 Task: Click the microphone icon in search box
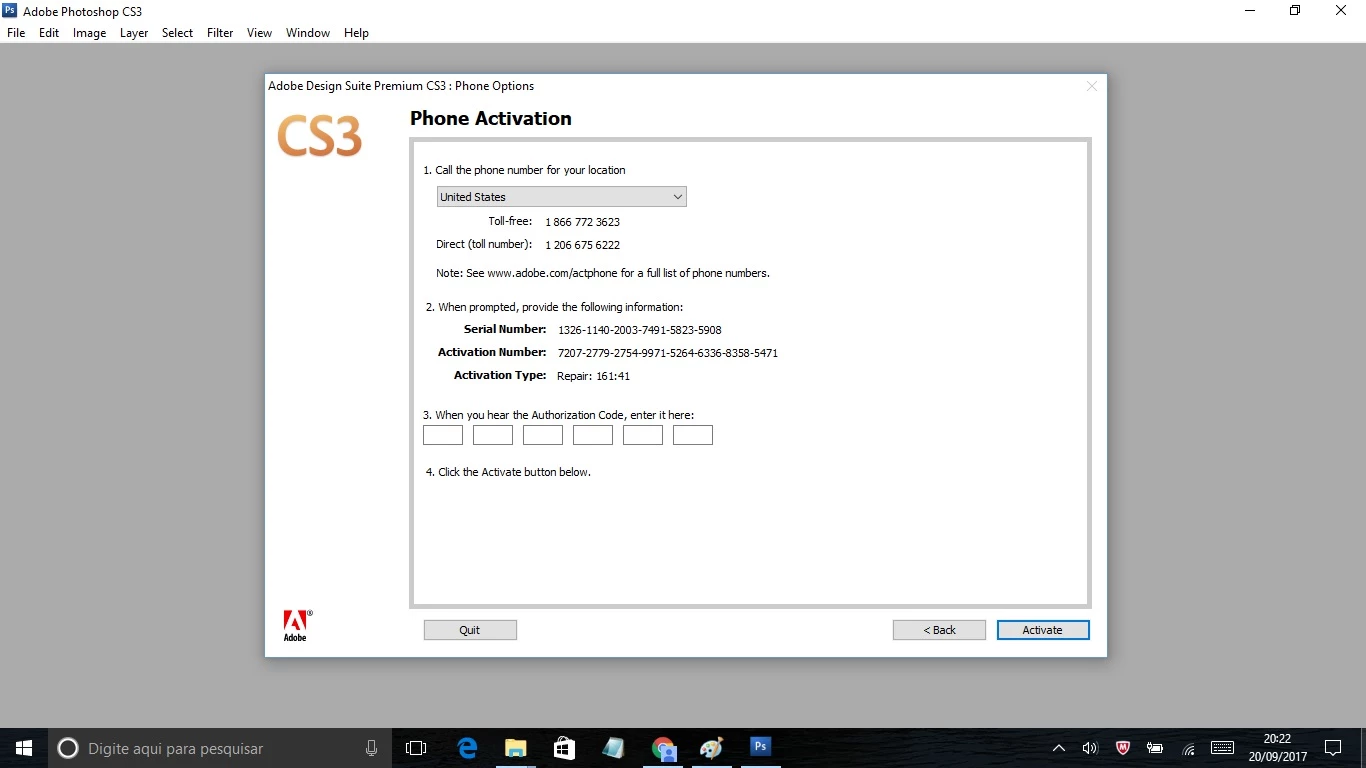pos(371,748)
